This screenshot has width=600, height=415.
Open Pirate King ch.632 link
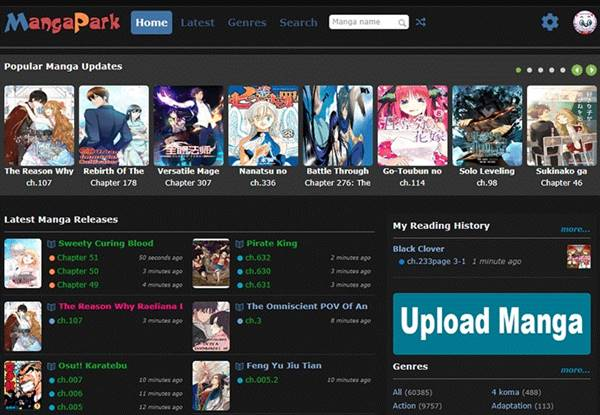point(257,258)
